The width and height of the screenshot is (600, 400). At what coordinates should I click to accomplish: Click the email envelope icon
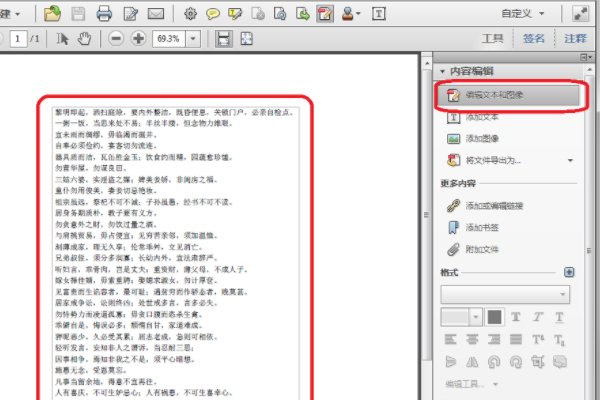tap(155, 13)
